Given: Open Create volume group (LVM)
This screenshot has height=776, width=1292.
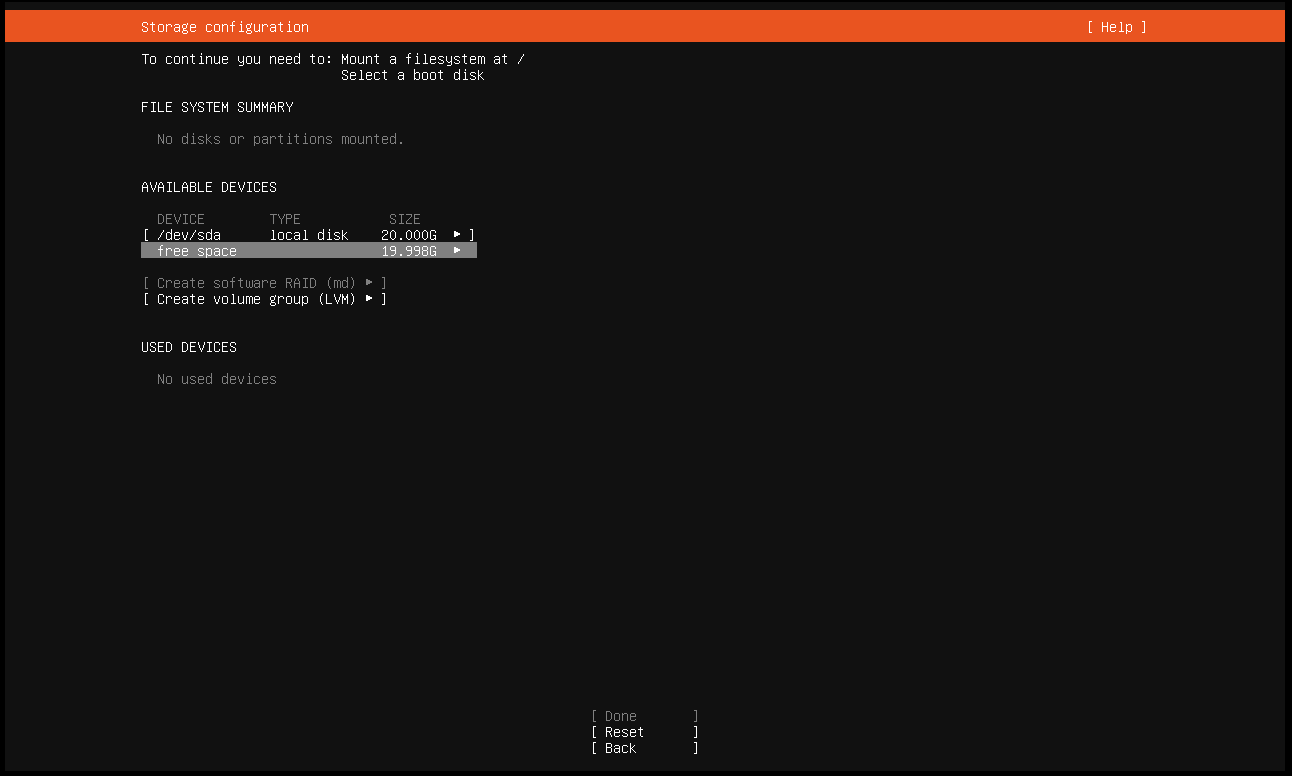Looking at the screenshot, I should point(265,299).
